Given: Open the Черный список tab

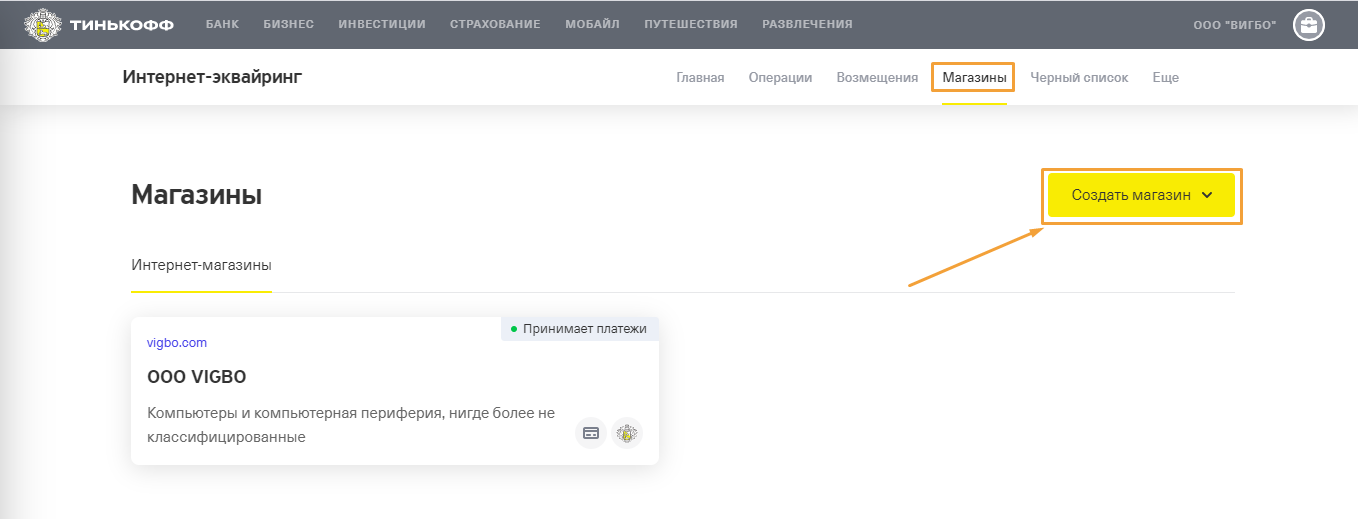Looking at the screenshot, I should pyautogui.click(x=1079, y=78).
